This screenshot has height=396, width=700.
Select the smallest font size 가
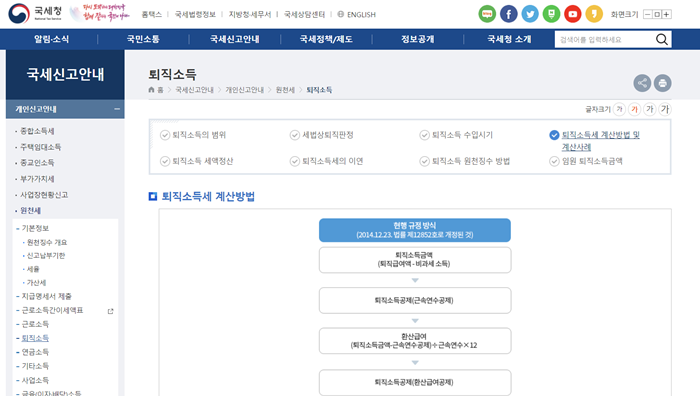click(619, 109)
